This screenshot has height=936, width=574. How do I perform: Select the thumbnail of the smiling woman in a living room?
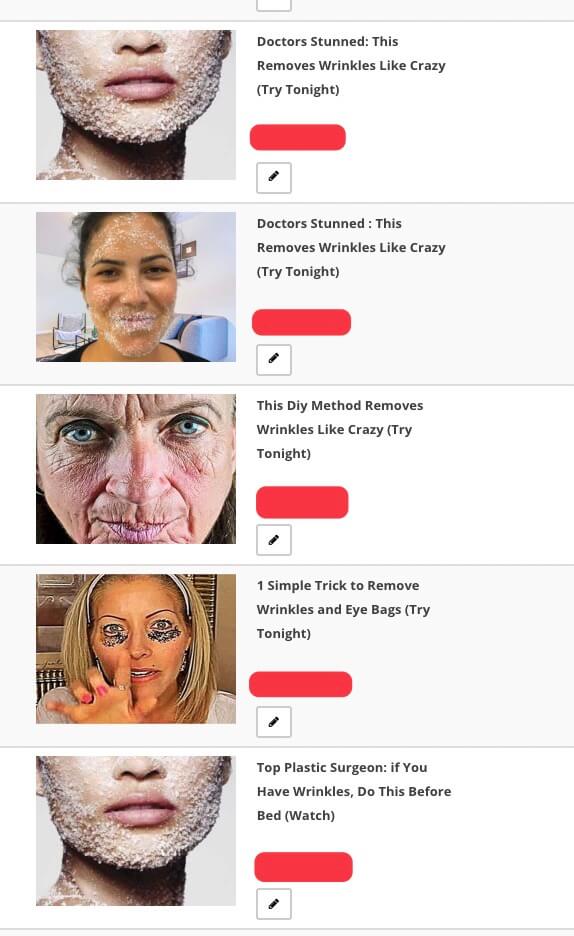click(136, 287)
